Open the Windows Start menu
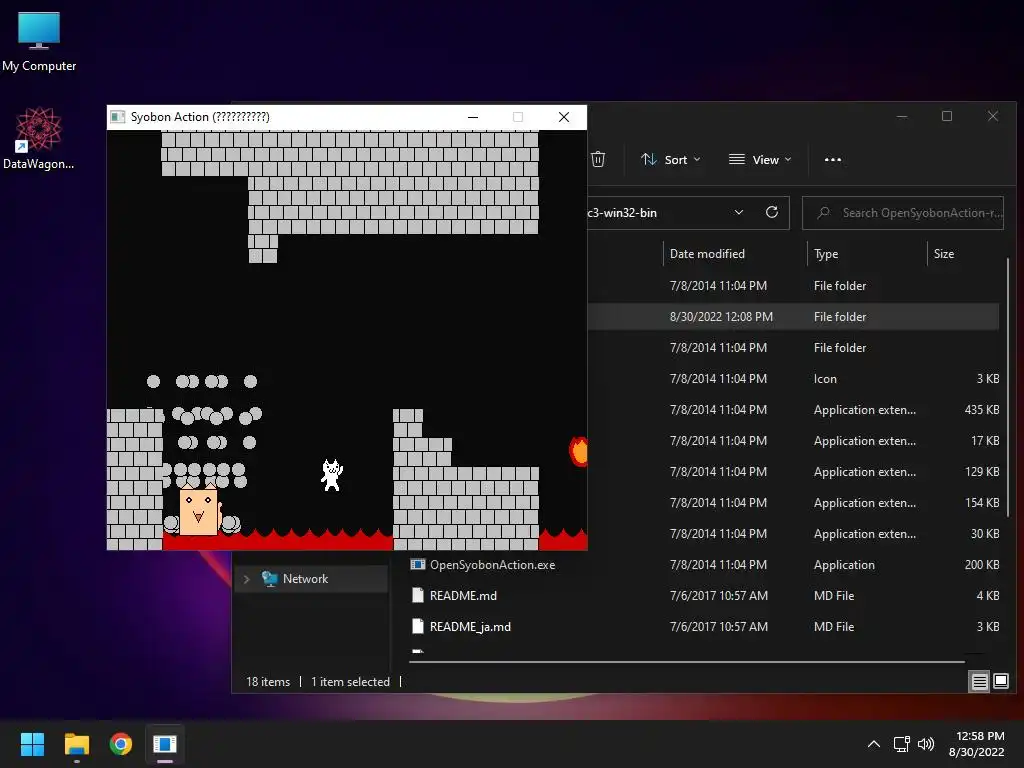1024x768 pixels. (32, 744)
